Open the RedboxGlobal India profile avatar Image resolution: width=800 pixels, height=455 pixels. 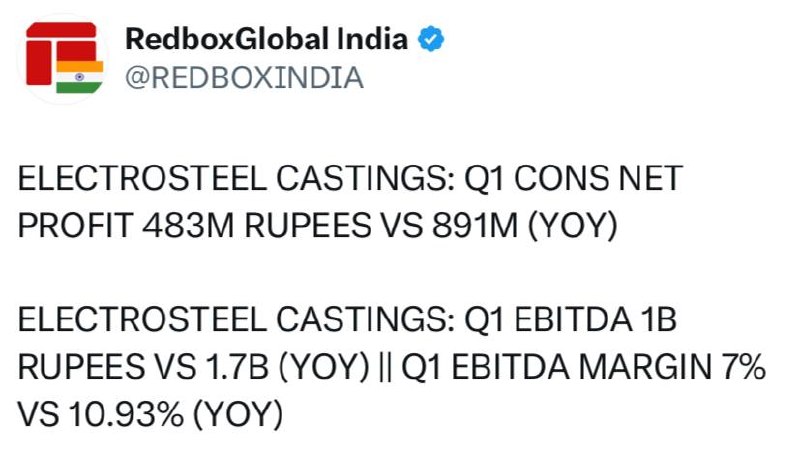(64, 59)
